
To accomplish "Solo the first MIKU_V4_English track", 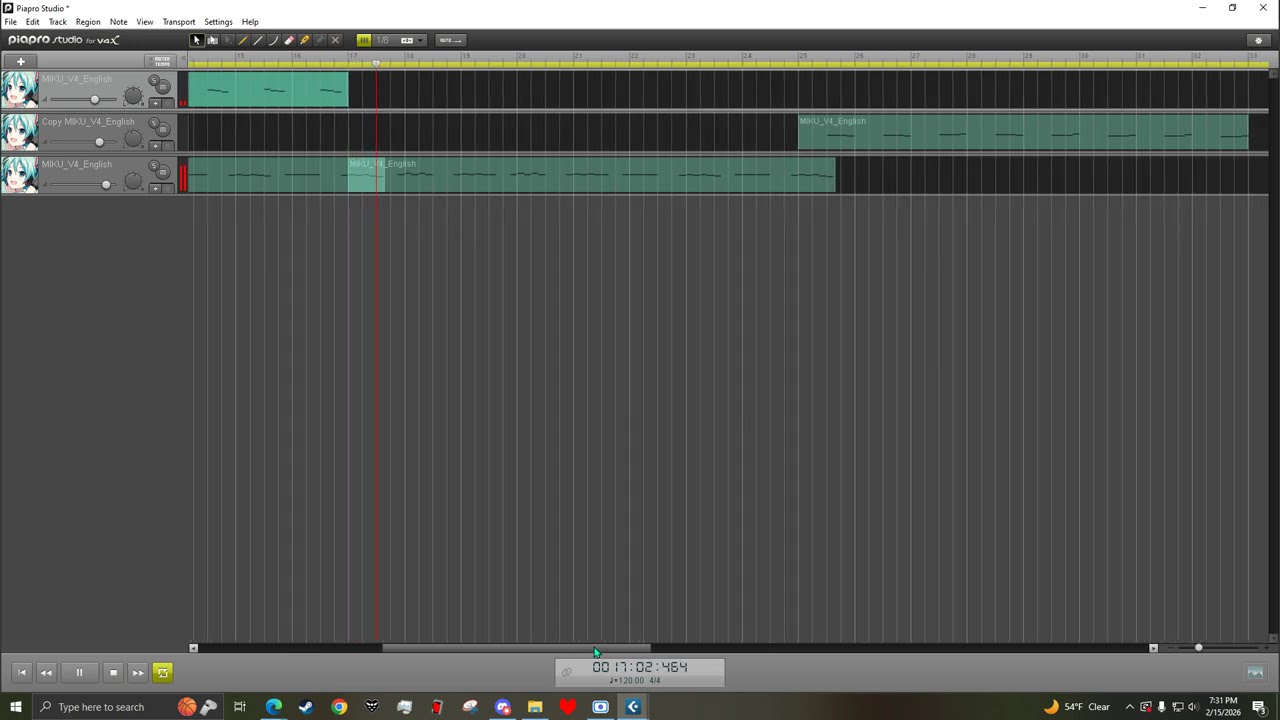I will tap(153, 79).
